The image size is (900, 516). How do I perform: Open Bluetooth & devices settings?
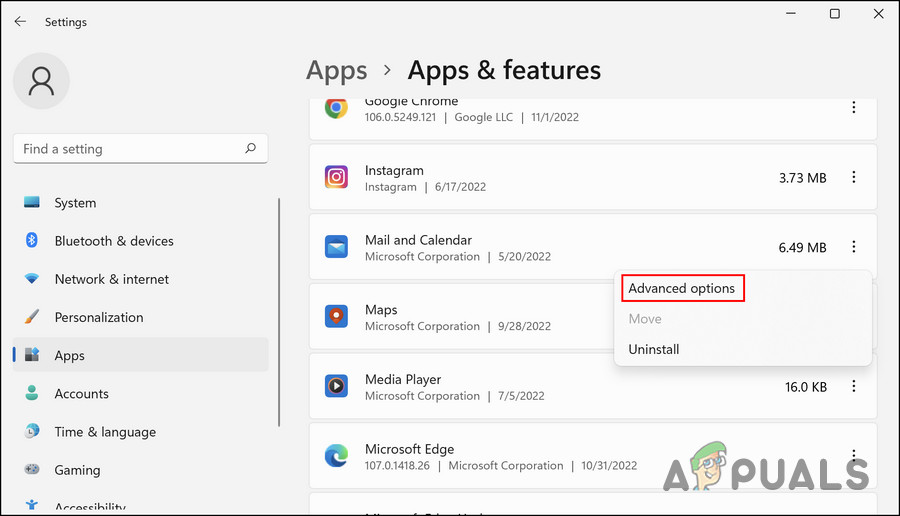(x=141, y=240)
